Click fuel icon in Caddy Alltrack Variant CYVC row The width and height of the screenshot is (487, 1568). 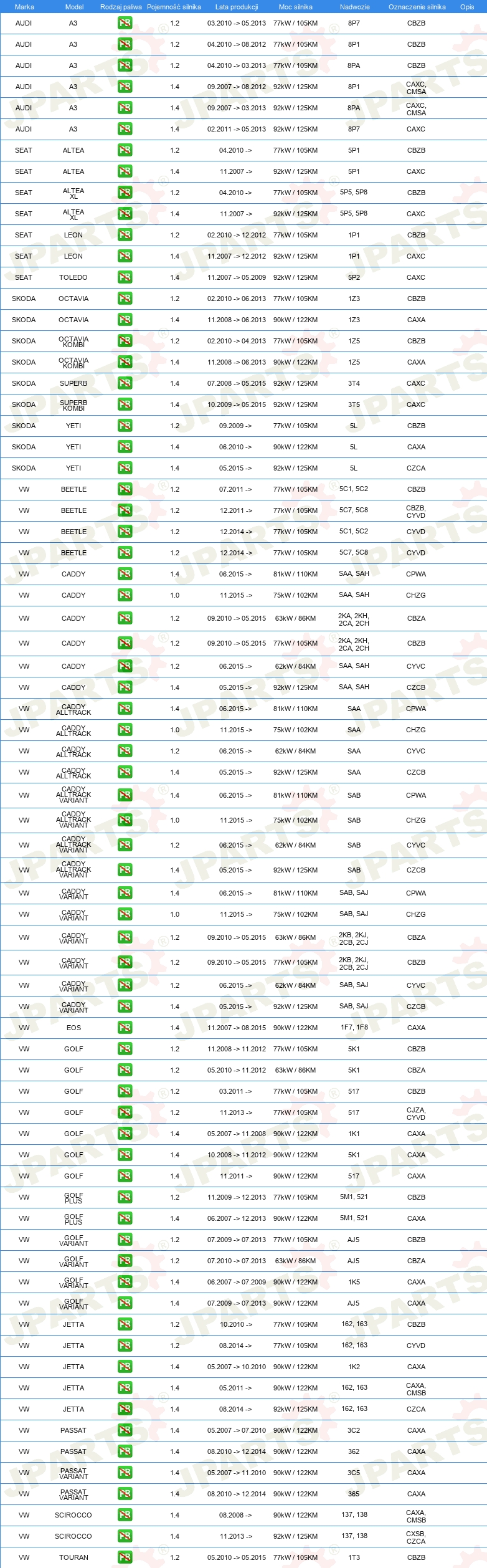click(125, 845)
